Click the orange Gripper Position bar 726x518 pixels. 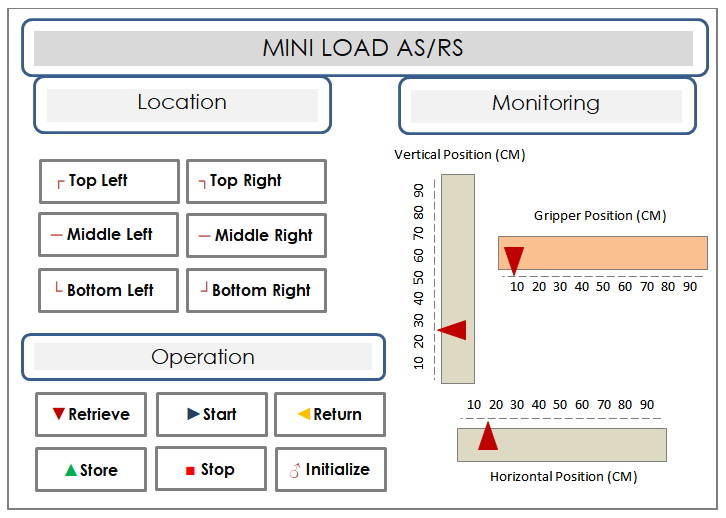coord(603,253)
